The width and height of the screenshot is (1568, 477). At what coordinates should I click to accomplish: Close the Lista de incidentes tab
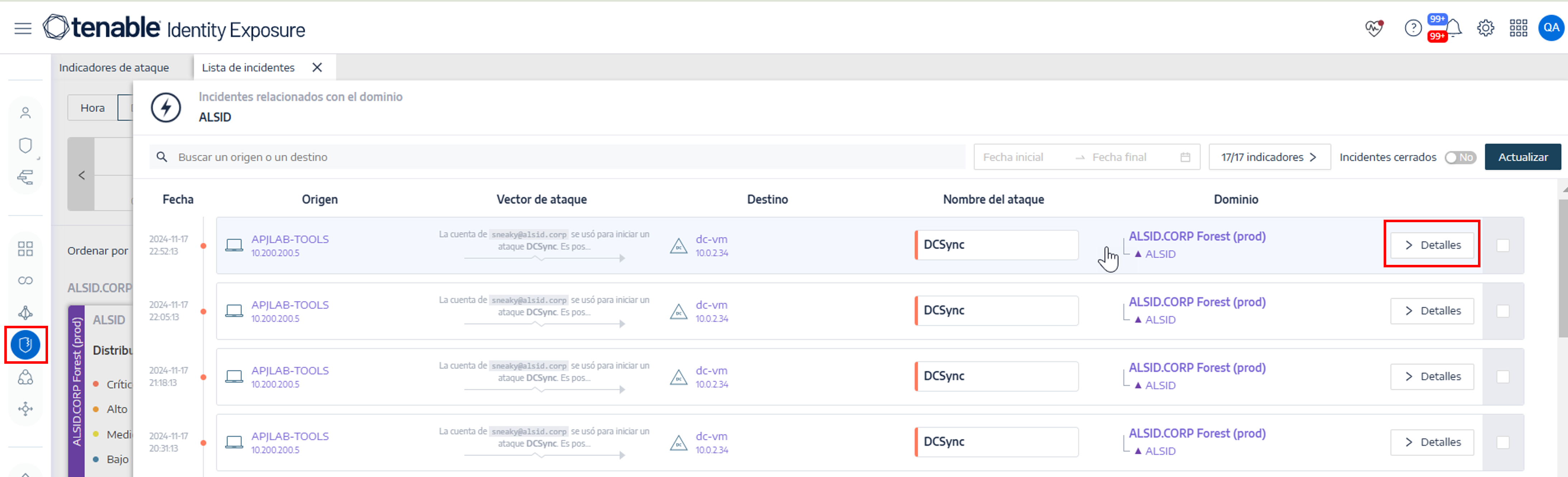pyautogui.click(x=317, y=67)
